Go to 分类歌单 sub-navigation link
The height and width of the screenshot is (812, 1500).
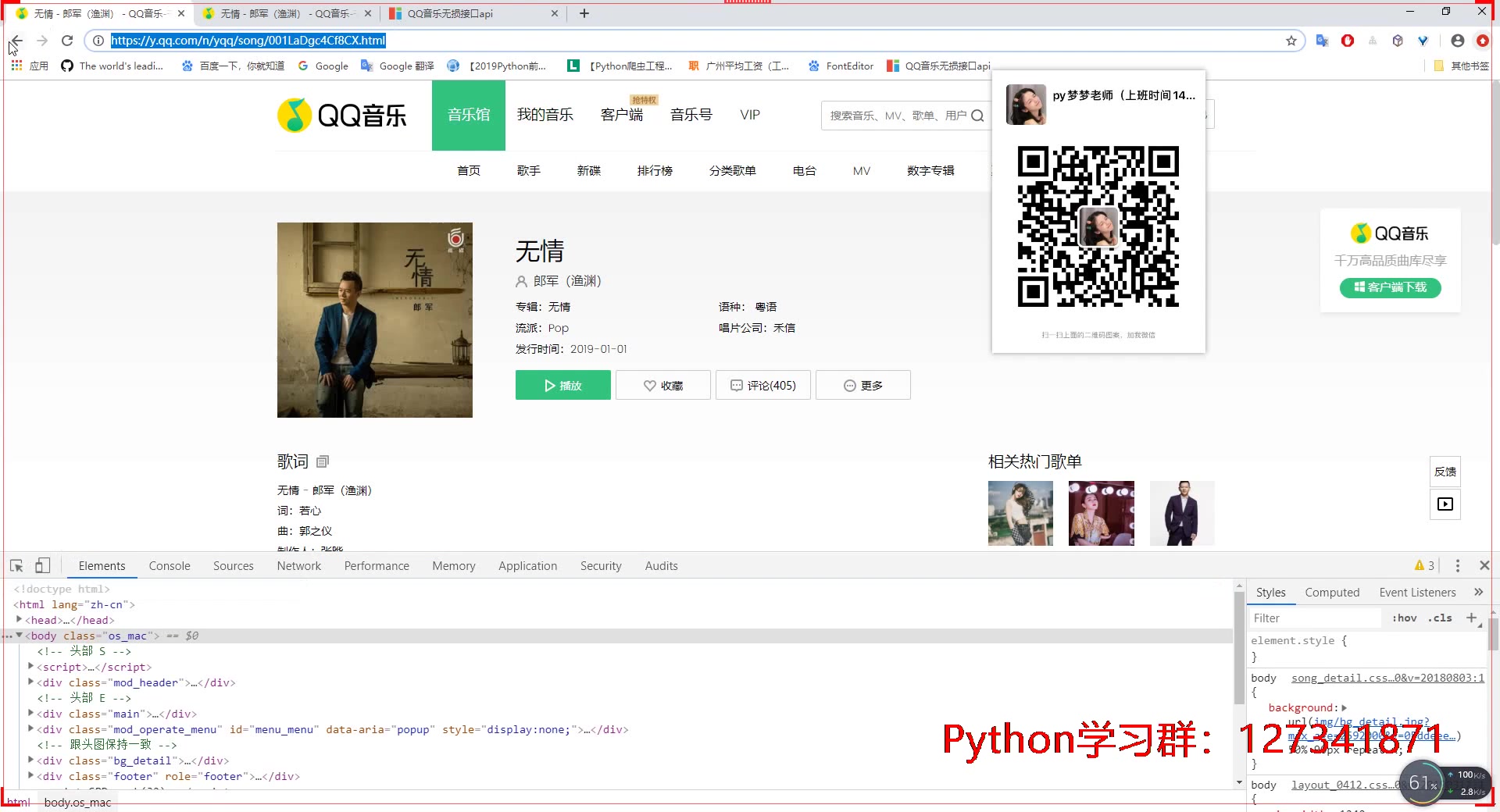click(x=733, y=170)
